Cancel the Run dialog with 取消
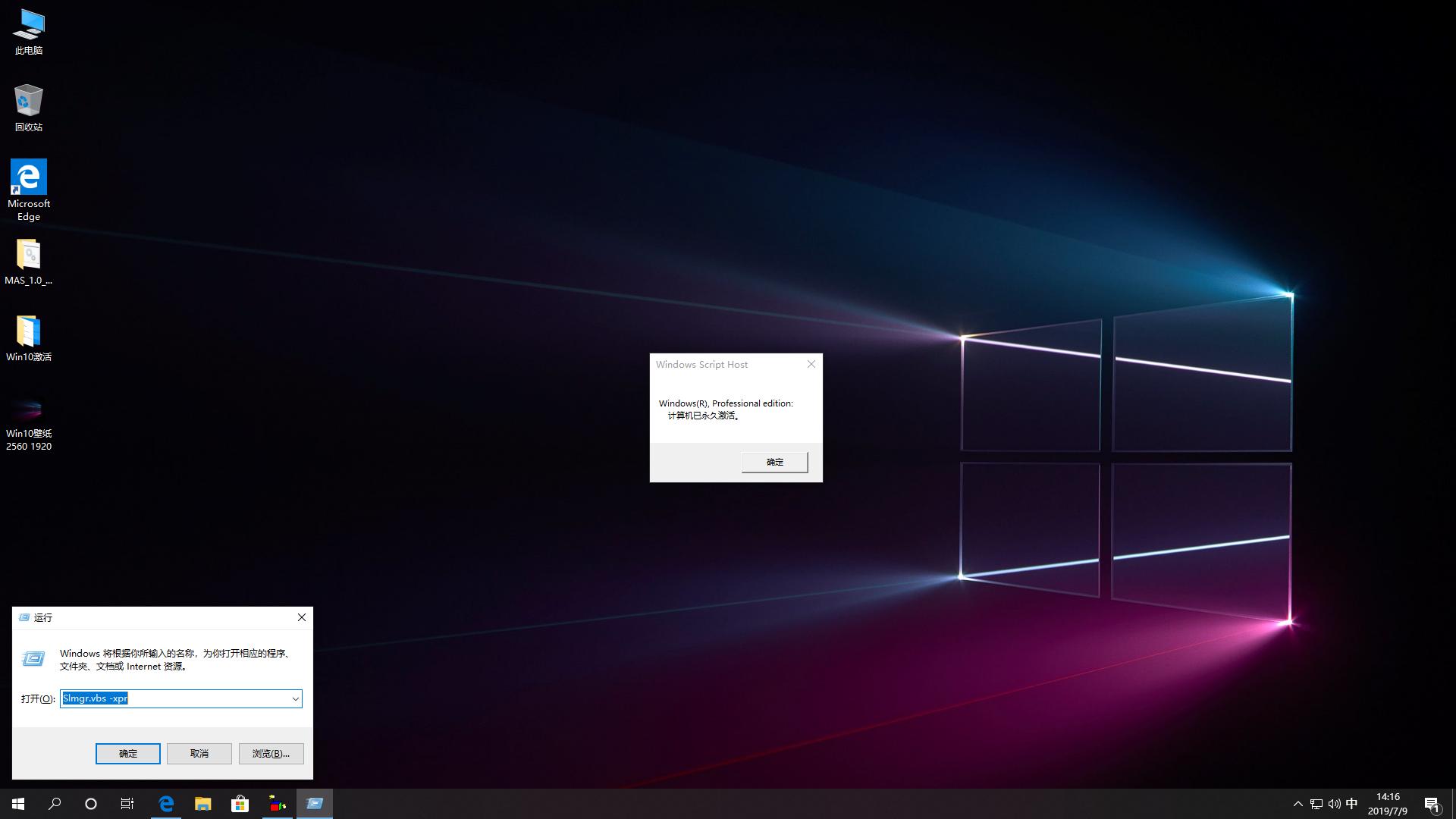Image resolution: width=1456 pixels, height=819 pixels. 199,753
